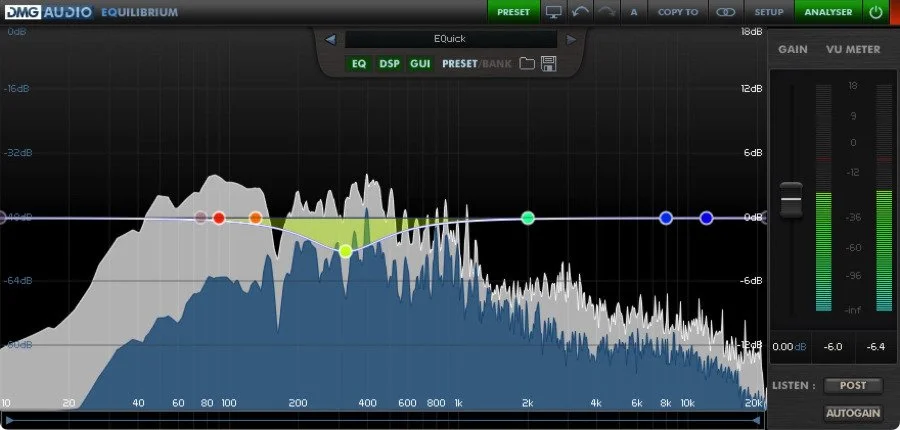
Task: Click the left VU meter bar
Action: click(x=823, y=198)
